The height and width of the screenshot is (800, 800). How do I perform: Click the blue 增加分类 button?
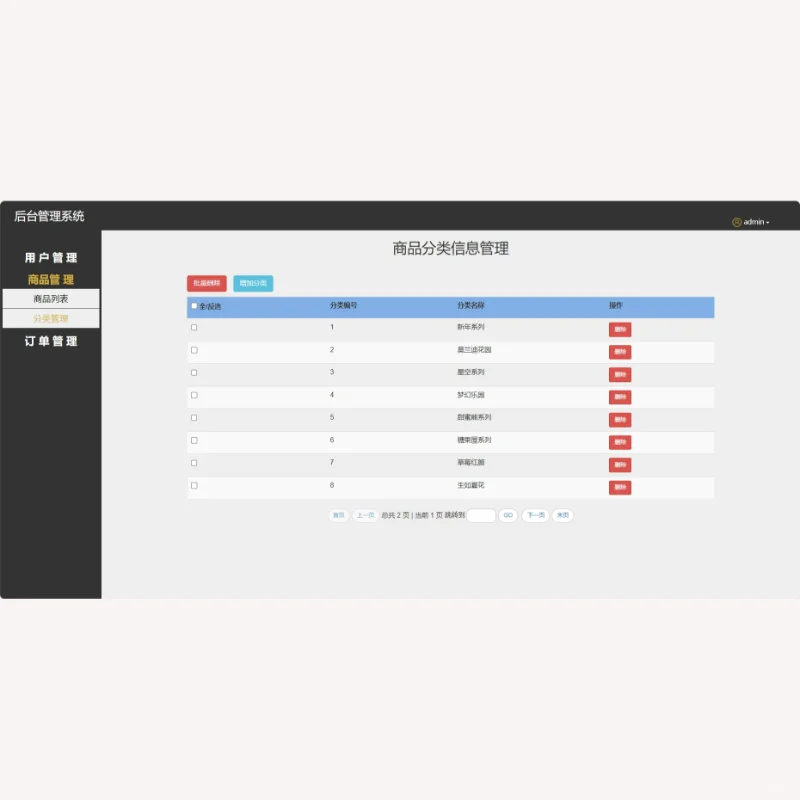pos(253,283)
